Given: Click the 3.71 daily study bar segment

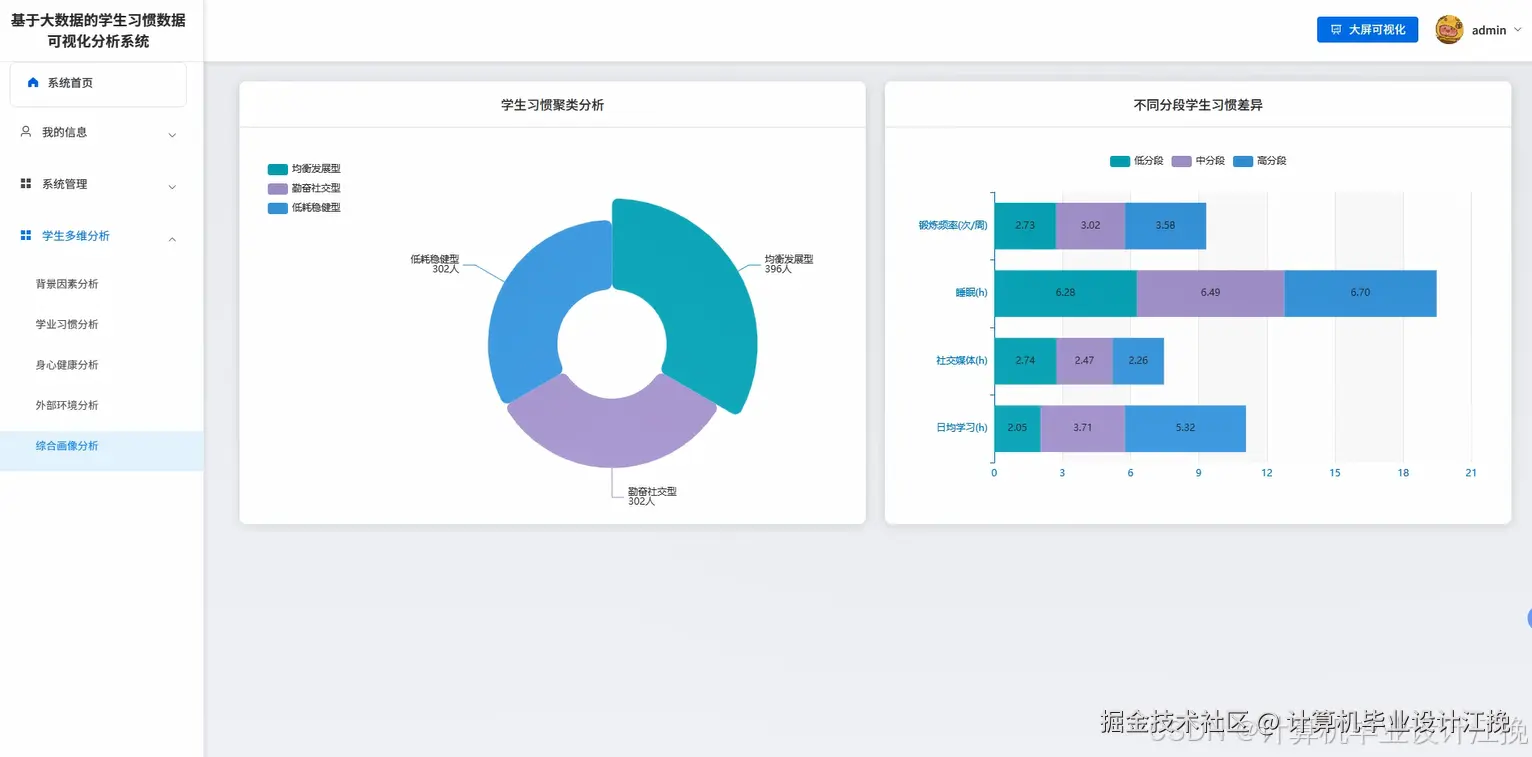Looking at the screenshot, I should (x=1083, y=428).
